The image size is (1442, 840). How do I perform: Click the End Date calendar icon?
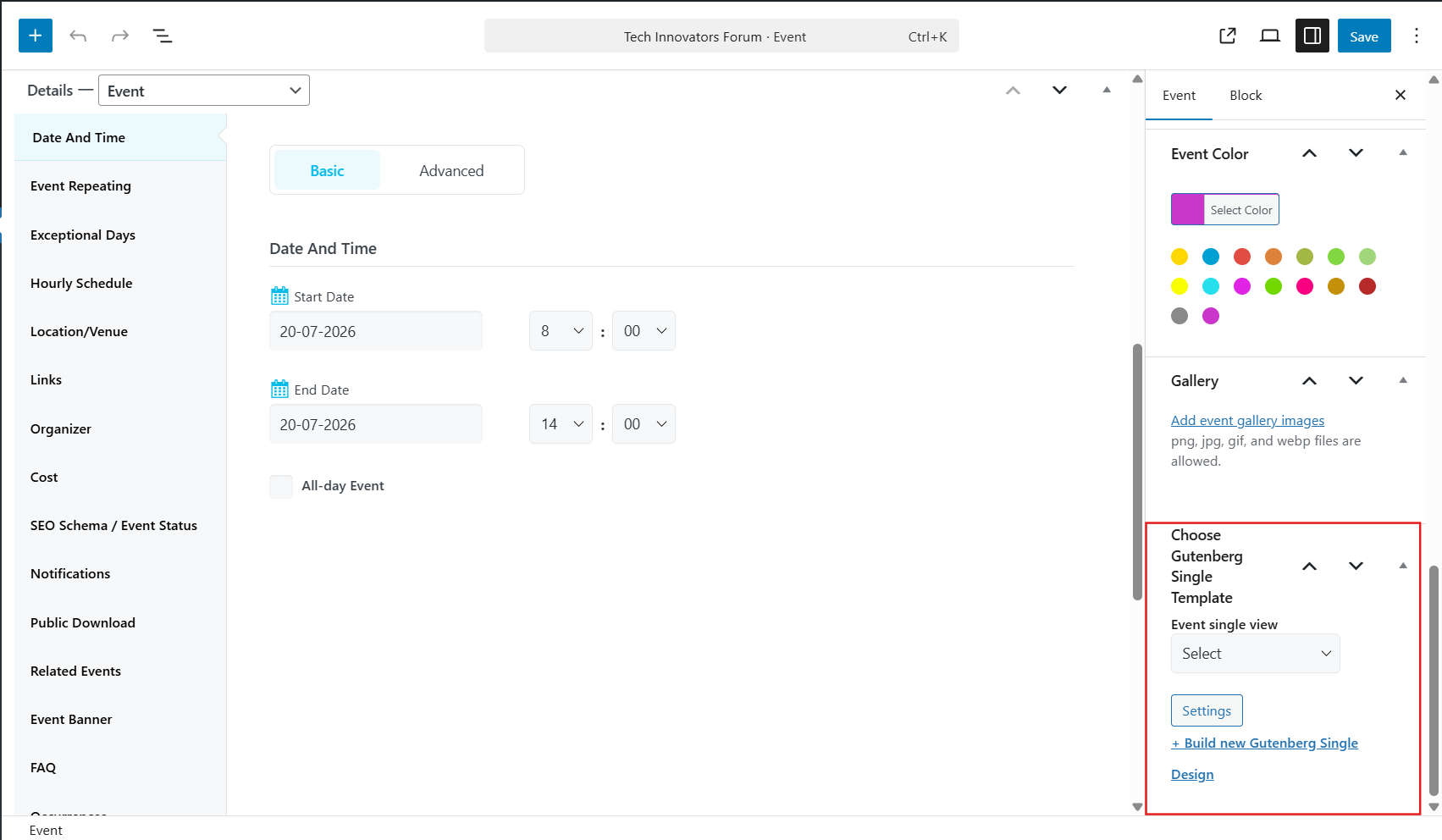point(280,388)
